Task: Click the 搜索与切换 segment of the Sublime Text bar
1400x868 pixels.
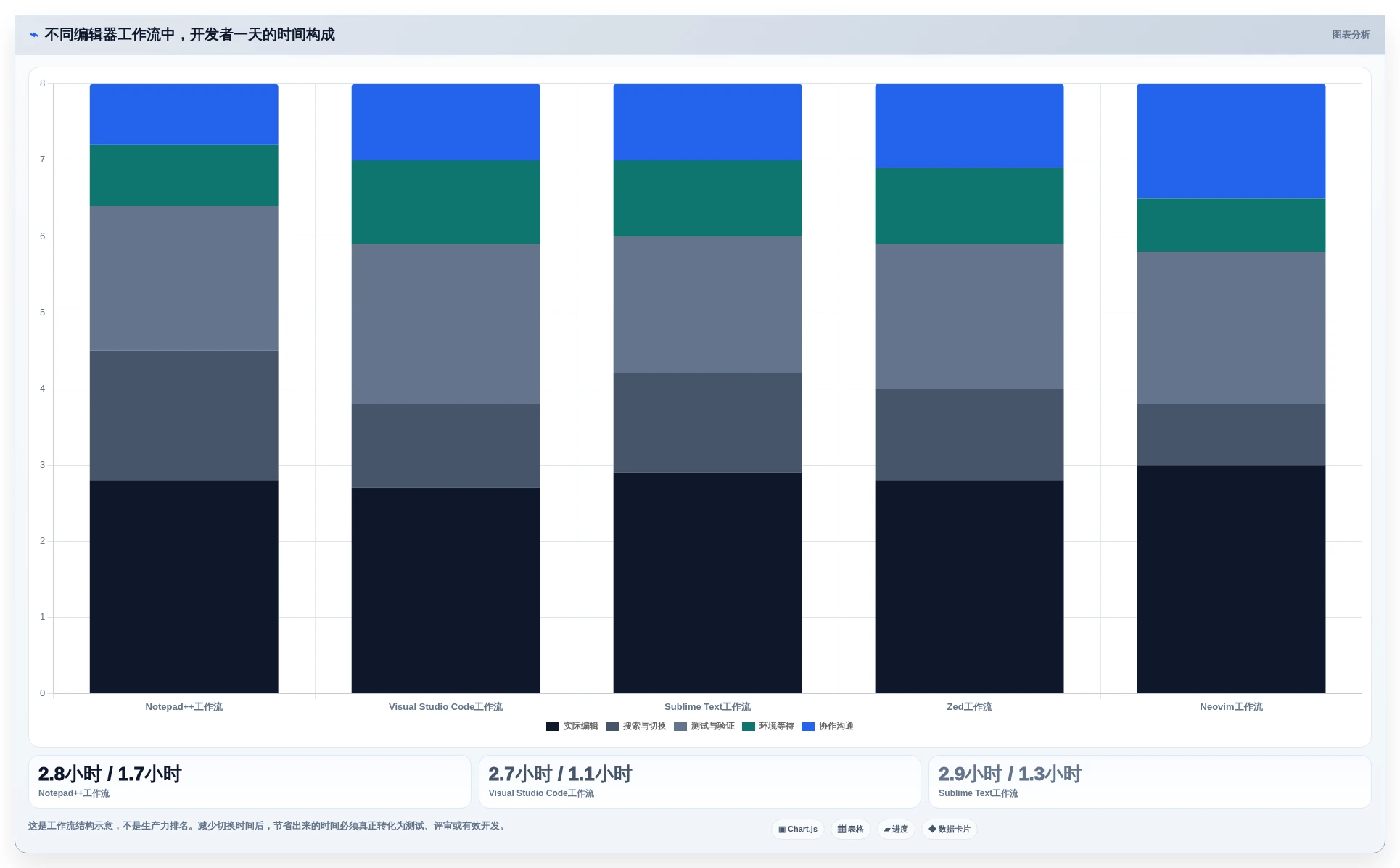Action: click(707, 423)
